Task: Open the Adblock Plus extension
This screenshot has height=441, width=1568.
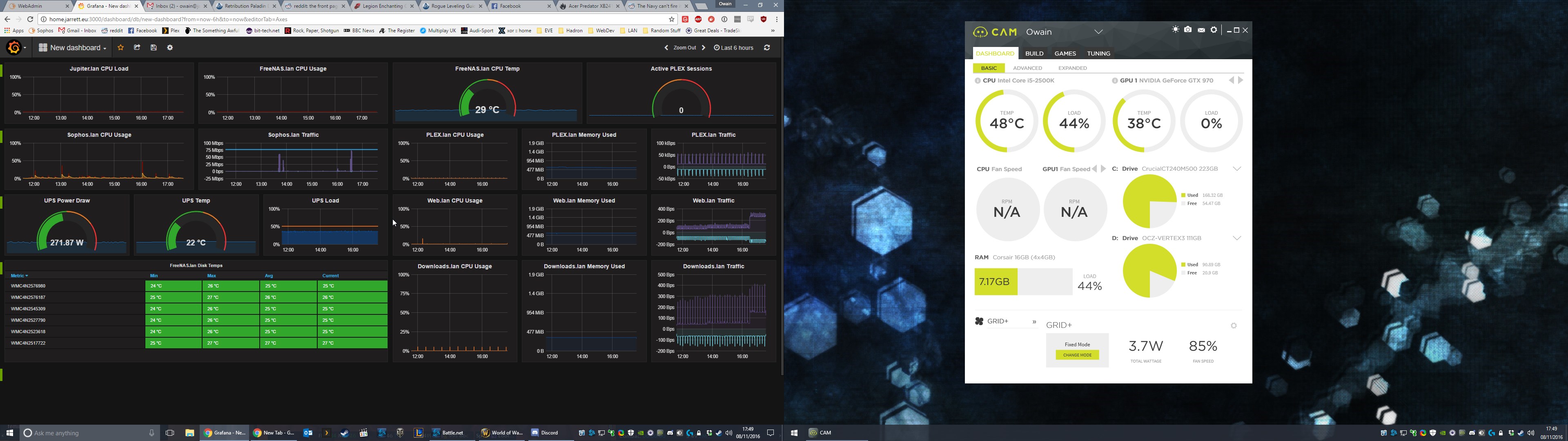Action: [x=698, y=20]
